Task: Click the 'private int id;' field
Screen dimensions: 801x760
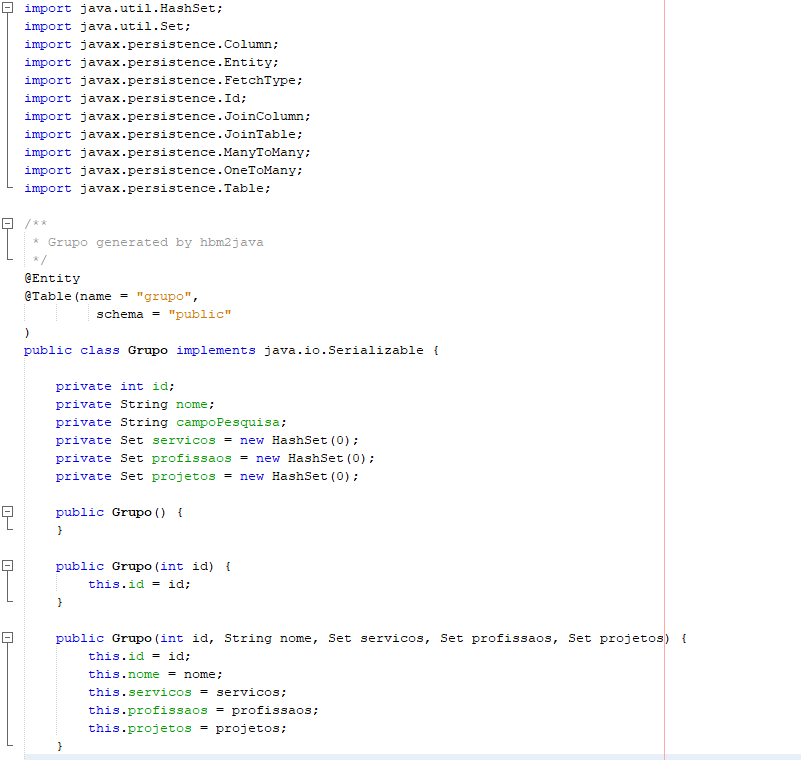Action: click(115, 386)
